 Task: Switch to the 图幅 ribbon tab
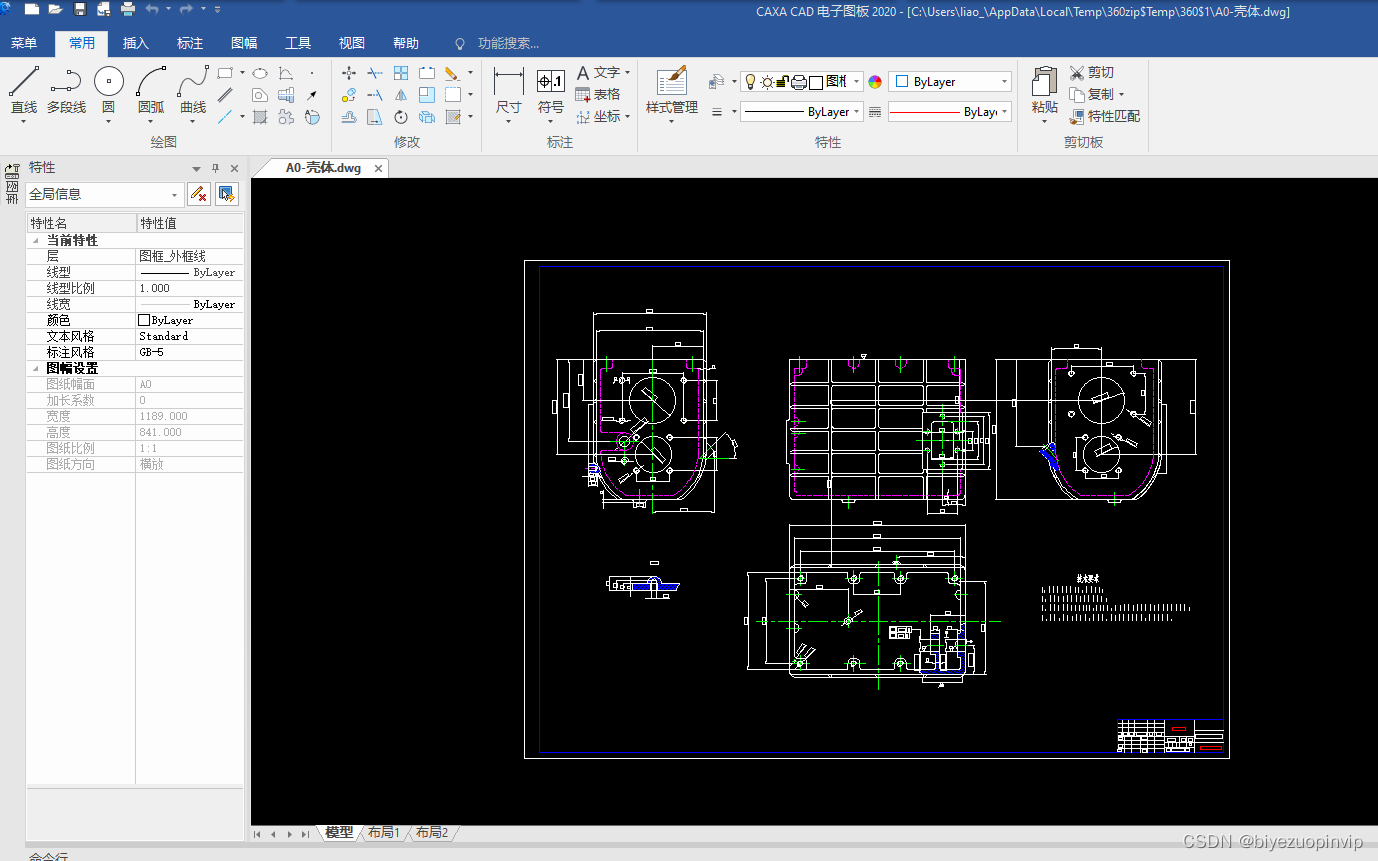[244, 43]
